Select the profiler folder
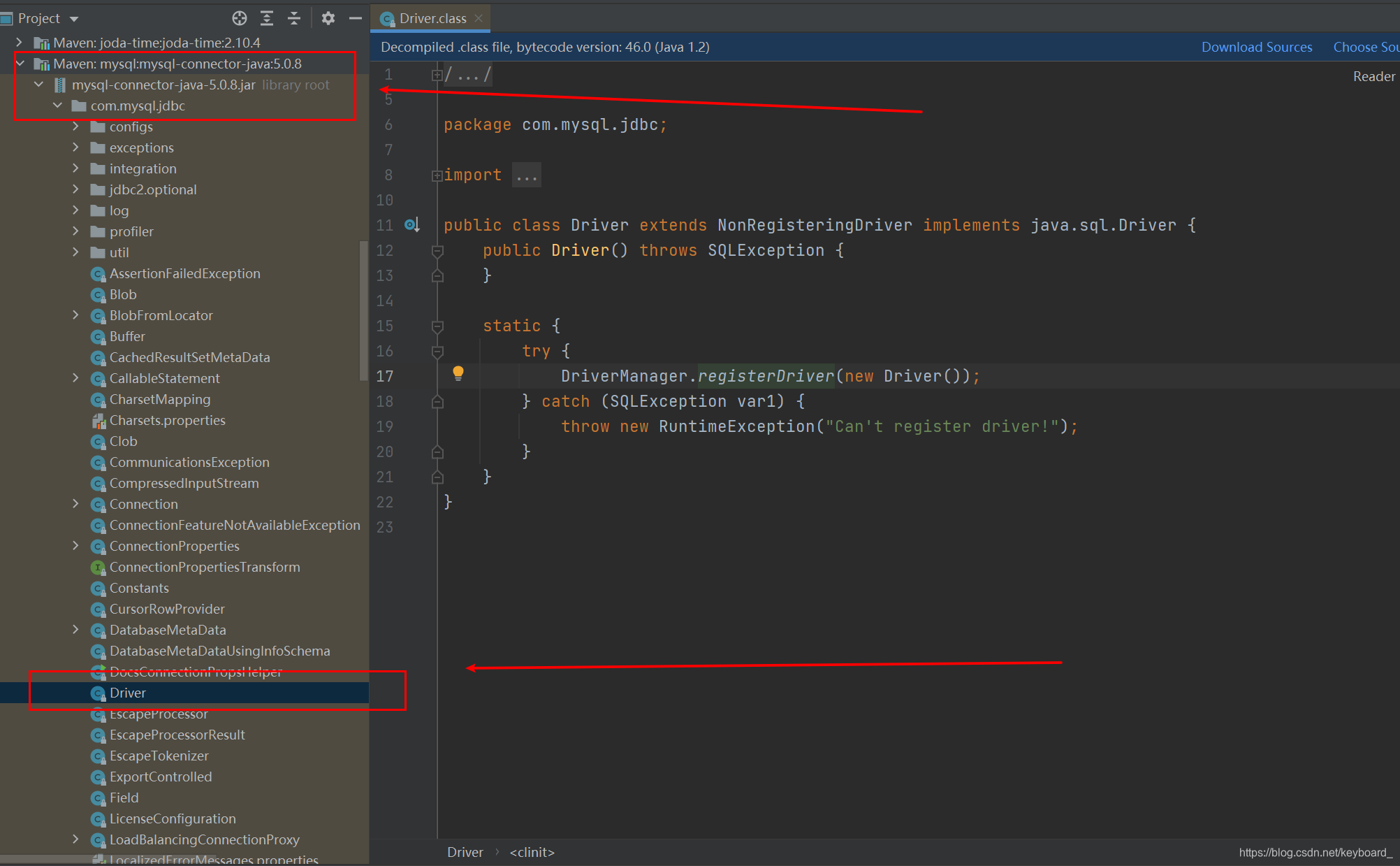This screenshot has width=1400, height=866. coord(131,231)
